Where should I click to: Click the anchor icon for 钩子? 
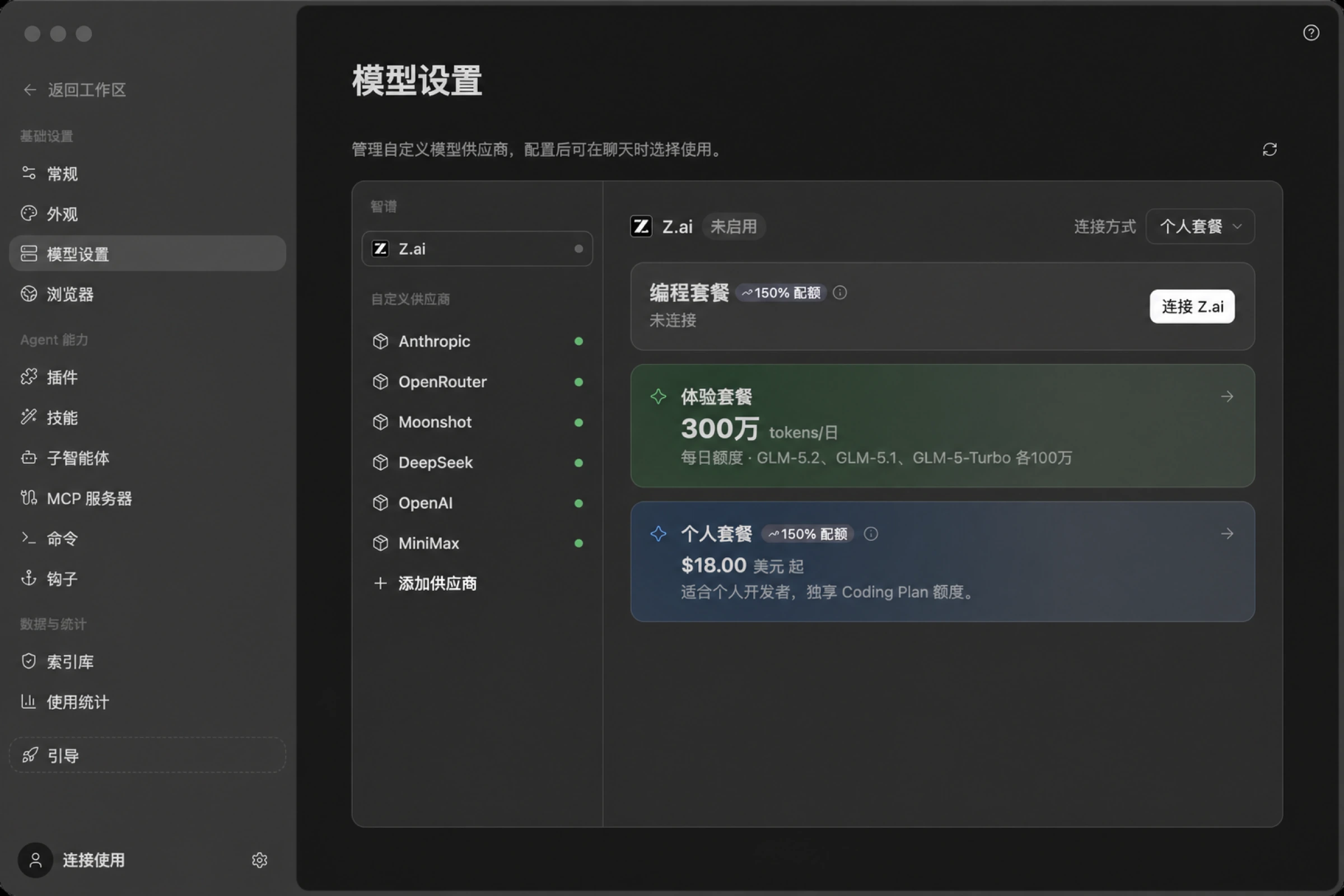pos(29,578)
